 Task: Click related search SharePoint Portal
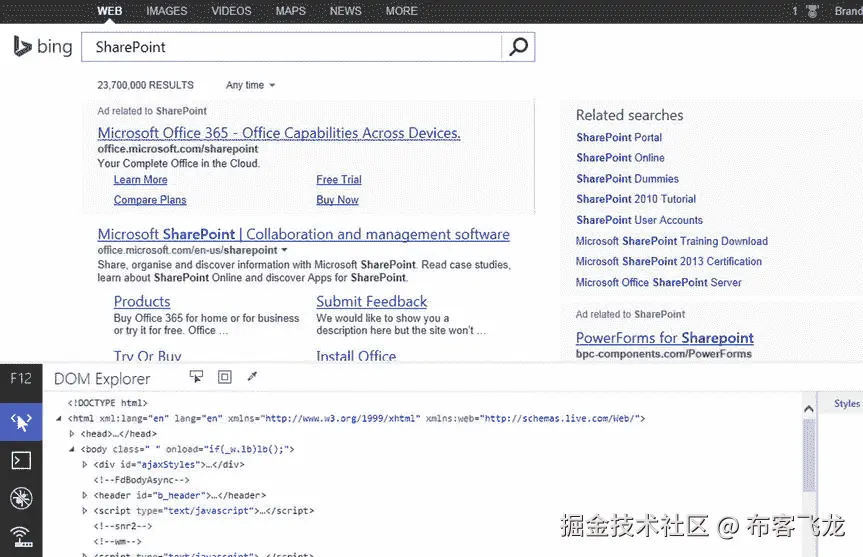[x=619, y=138]
